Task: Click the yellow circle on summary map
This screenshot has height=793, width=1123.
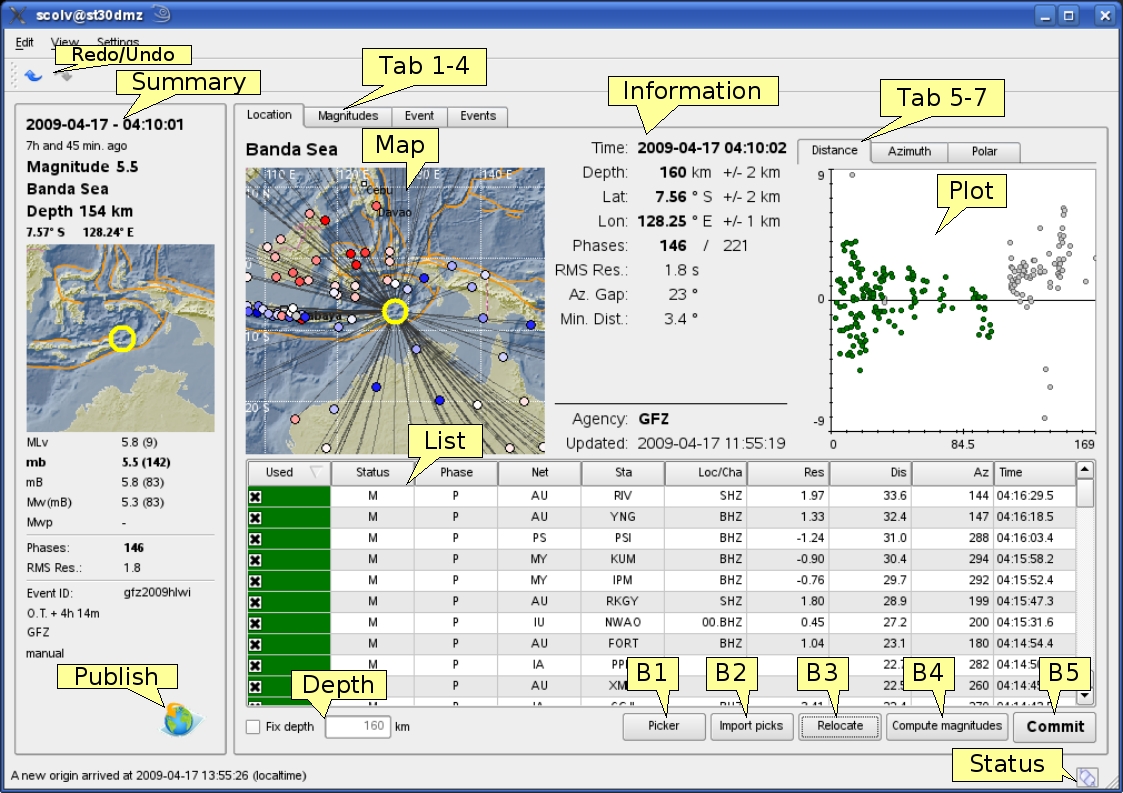Action: pos(122,339)
